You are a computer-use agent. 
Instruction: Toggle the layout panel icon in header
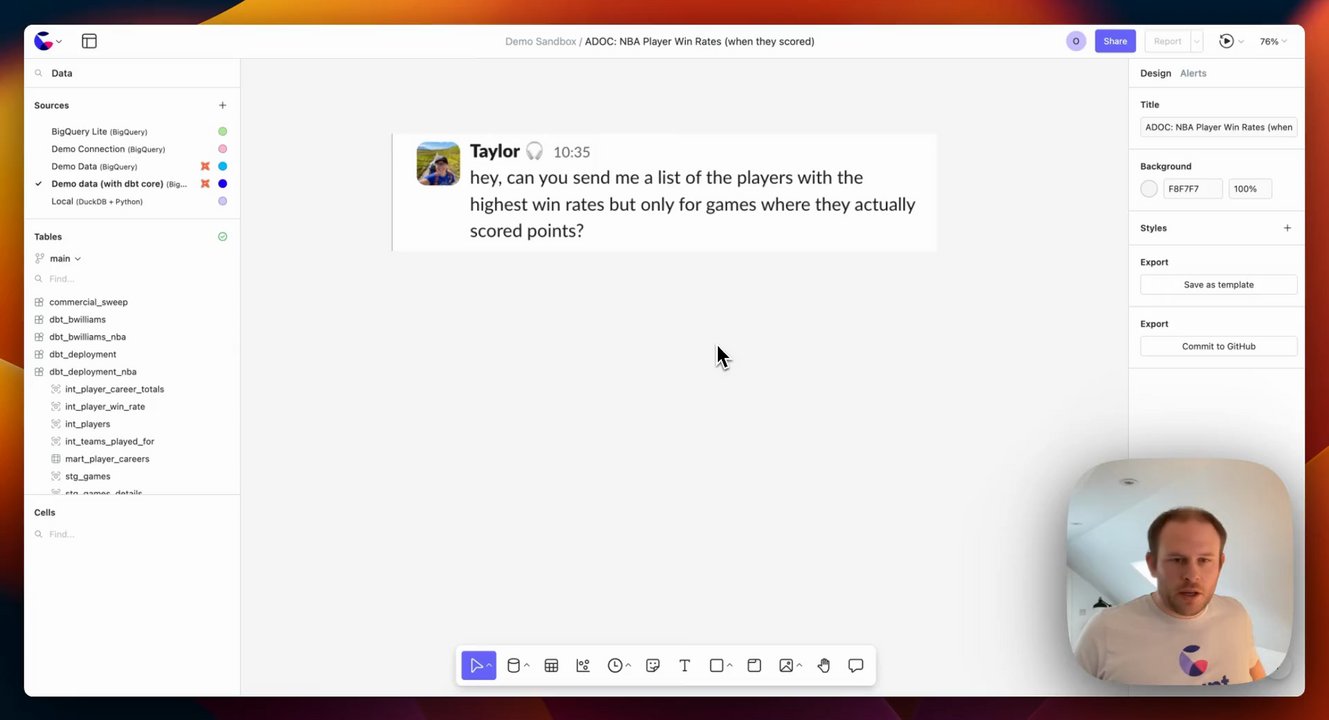[x=89, y=41]
